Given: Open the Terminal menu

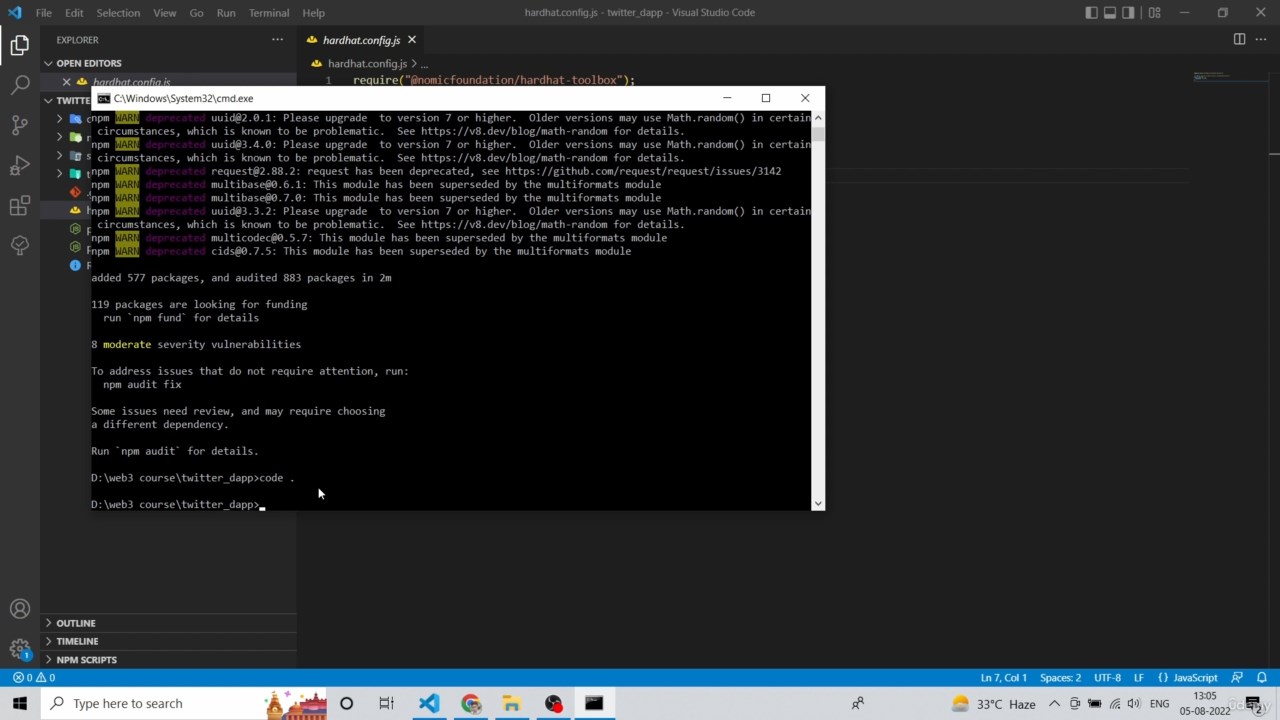Looking at the screenshot, I should [x=268, y=13].
